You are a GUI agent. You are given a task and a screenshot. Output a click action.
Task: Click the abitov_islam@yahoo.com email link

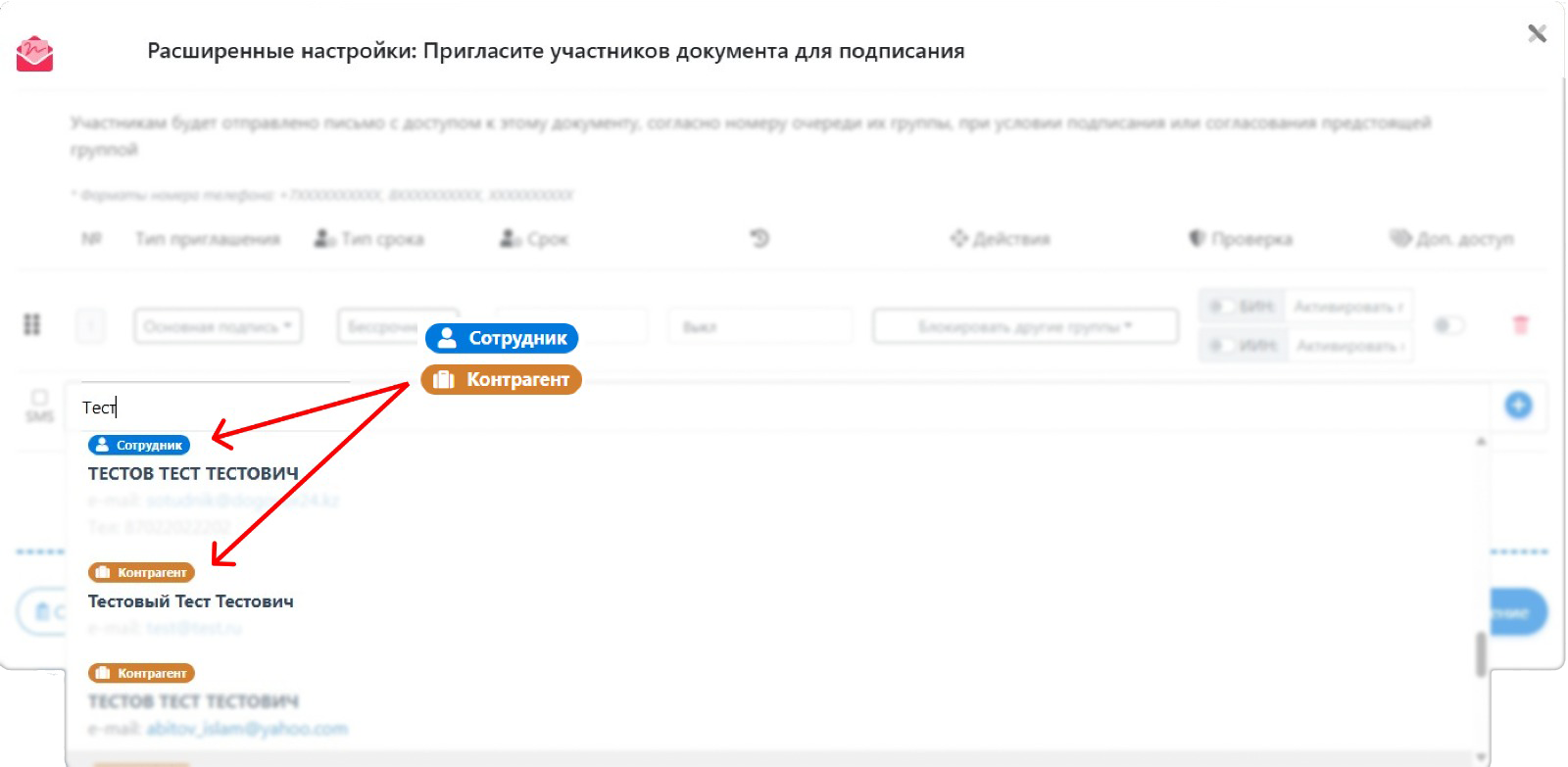pos(247,729)
